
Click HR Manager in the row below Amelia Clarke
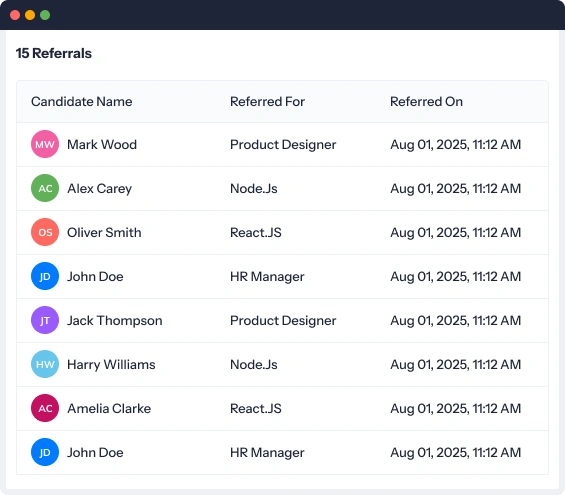tap(267, 453)
